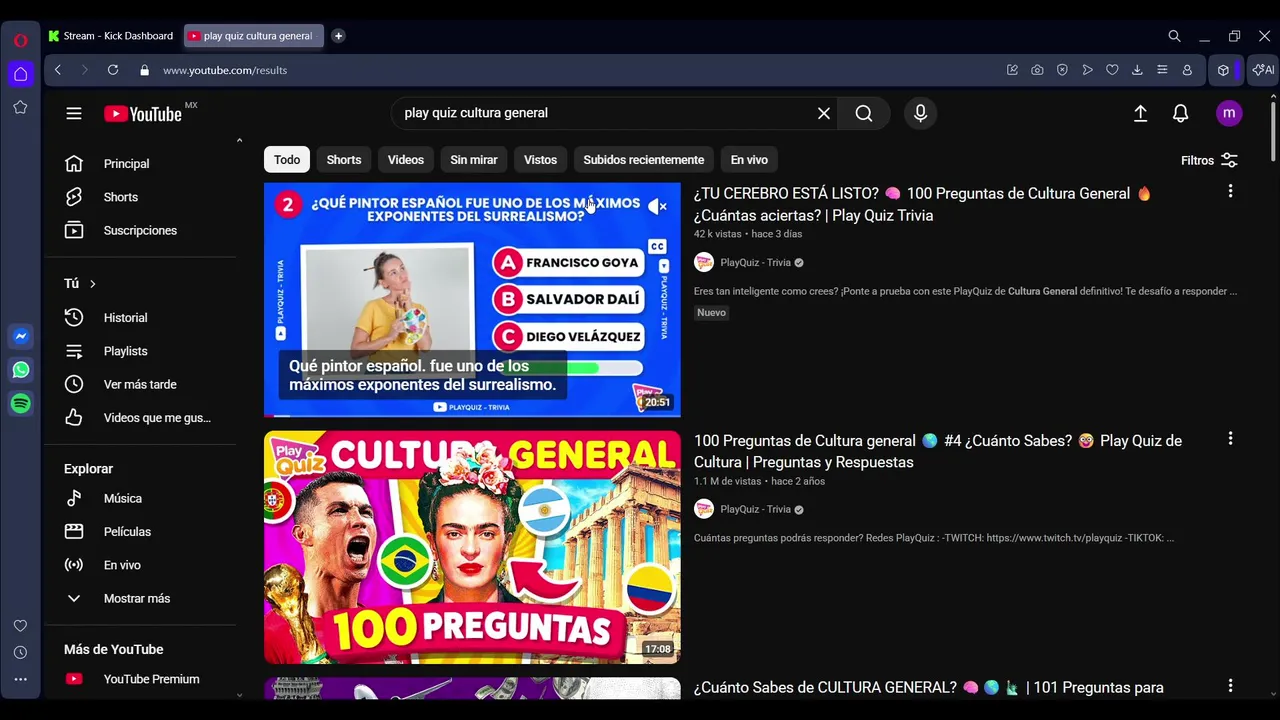The width and height of the screenshot is (1280, 720).
Task: Open the YouTube hamburger guide menu
Action: [74, 114]
